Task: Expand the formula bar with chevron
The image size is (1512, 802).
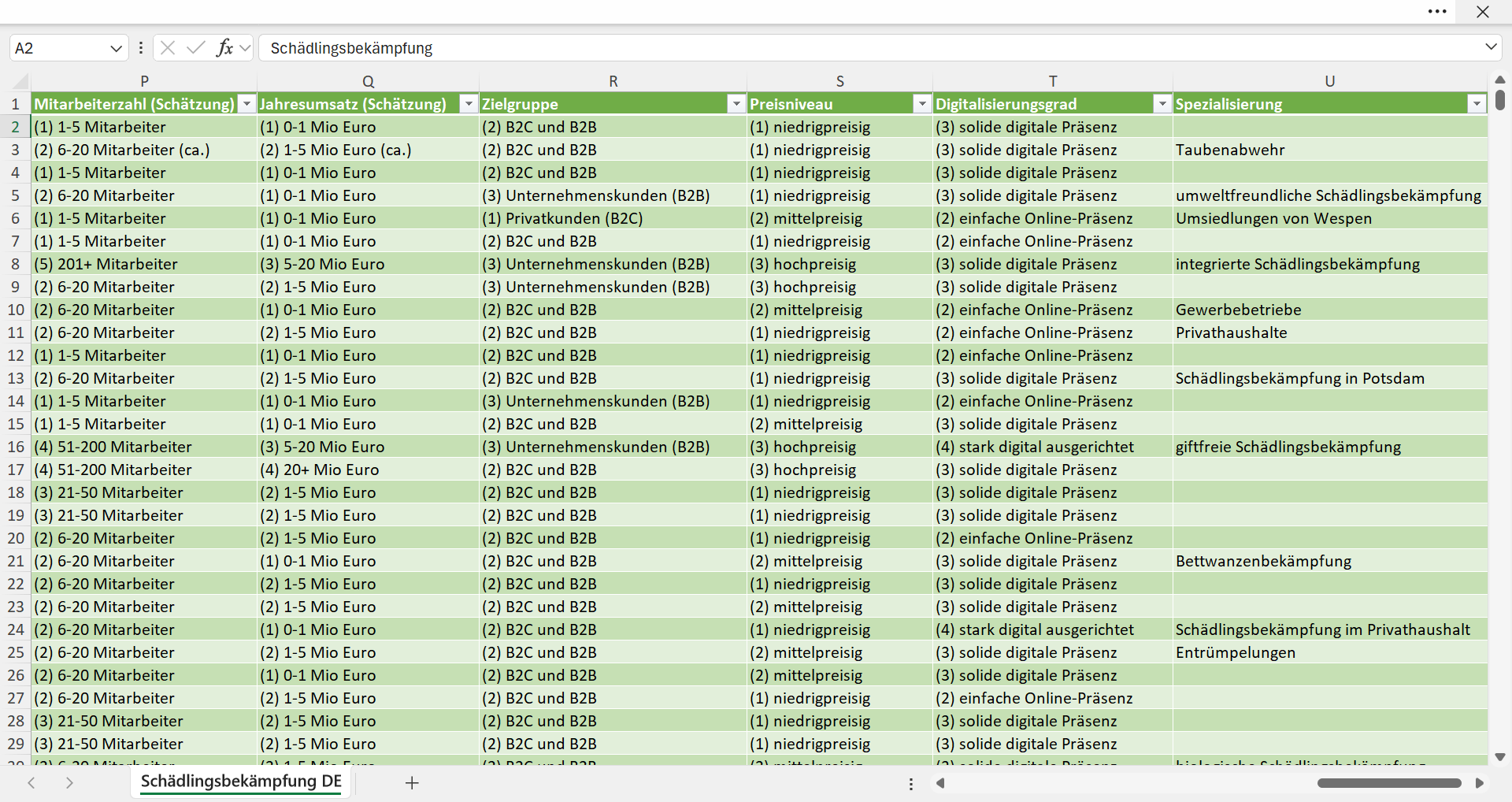Action: [x=1491, y=47]
